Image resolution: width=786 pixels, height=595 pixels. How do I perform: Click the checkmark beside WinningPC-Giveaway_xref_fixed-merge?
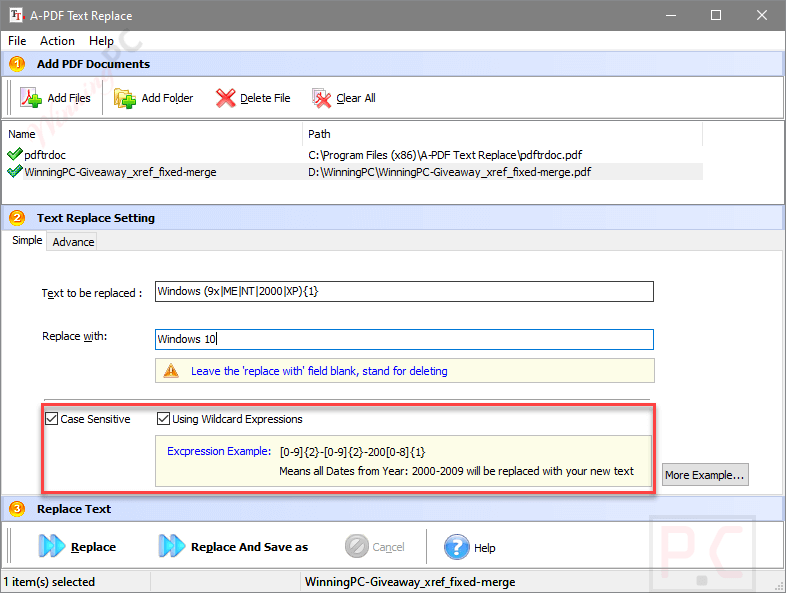[x=15, y=171]
